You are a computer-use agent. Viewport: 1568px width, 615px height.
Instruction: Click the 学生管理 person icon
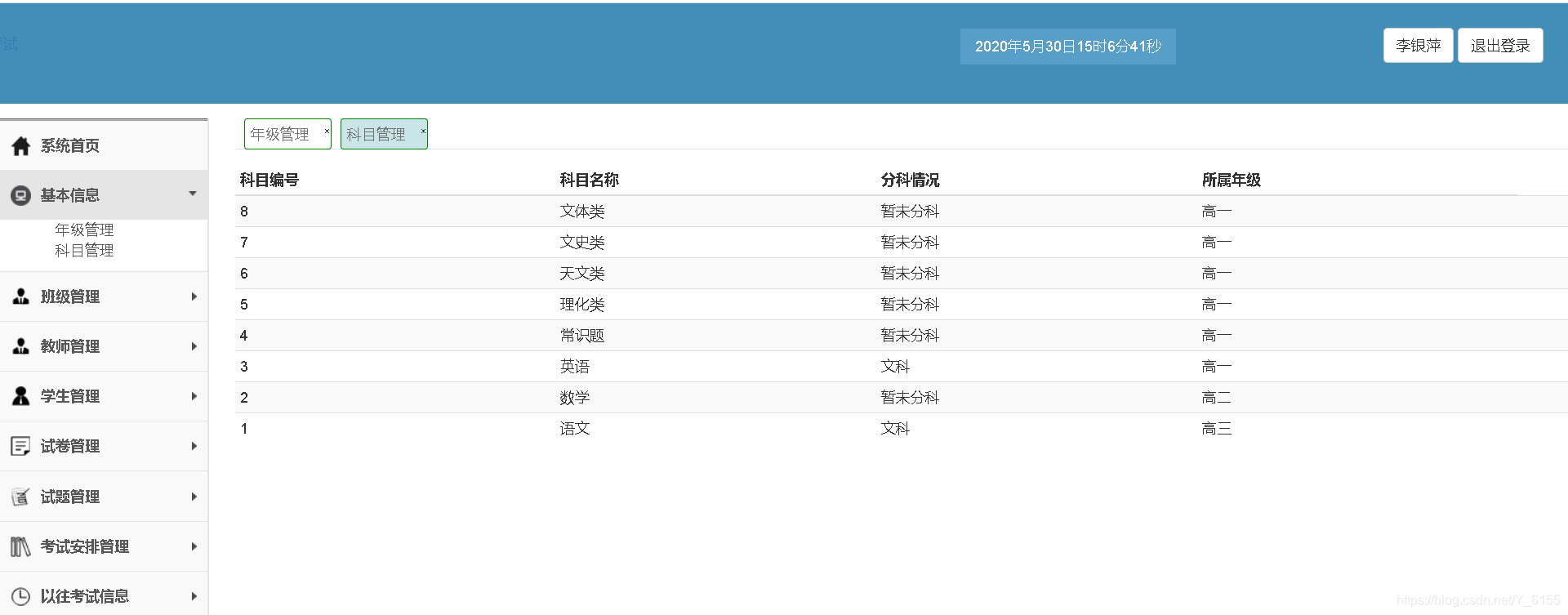click(x=21, y=396)
